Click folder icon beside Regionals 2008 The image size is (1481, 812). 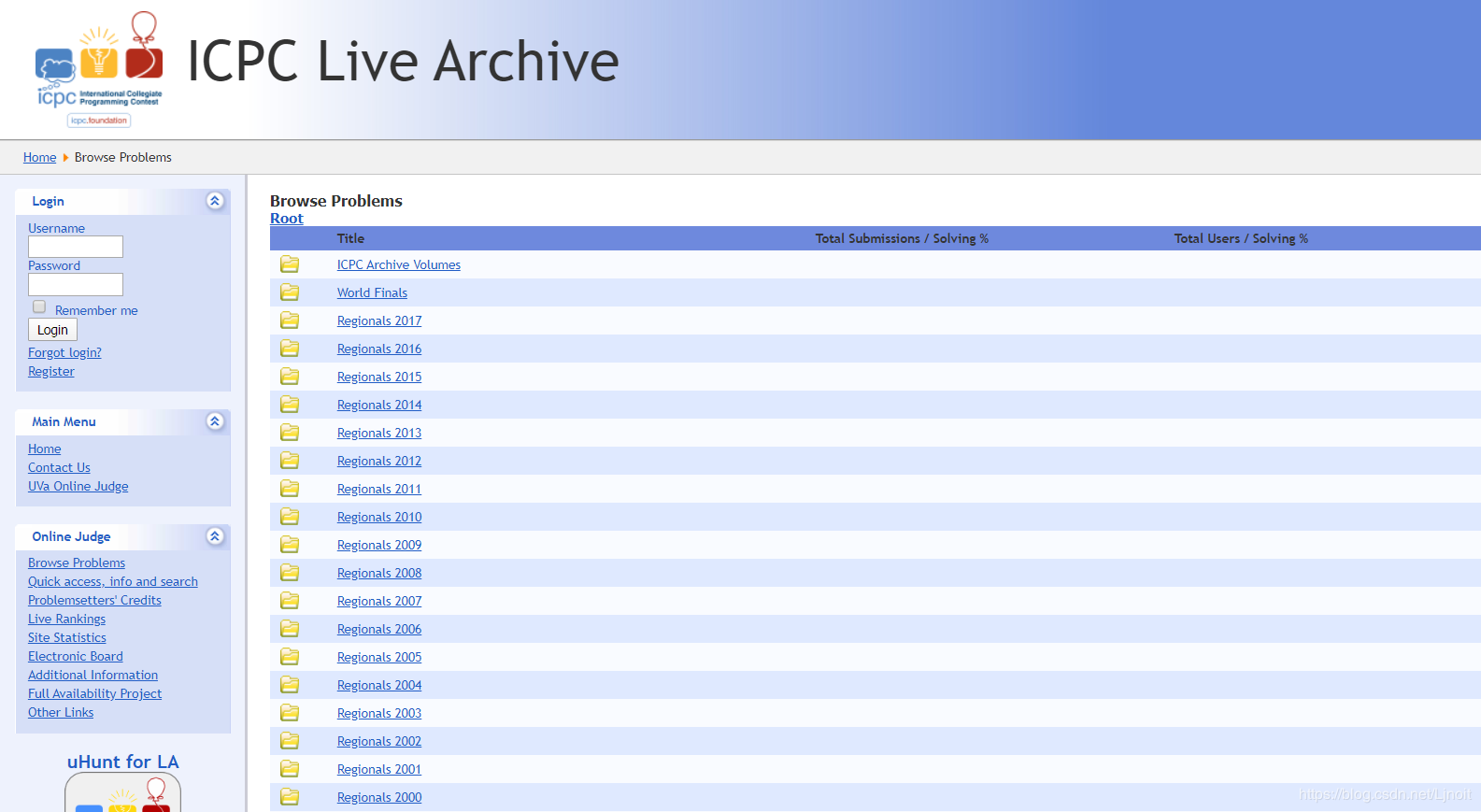coord(290,573)
